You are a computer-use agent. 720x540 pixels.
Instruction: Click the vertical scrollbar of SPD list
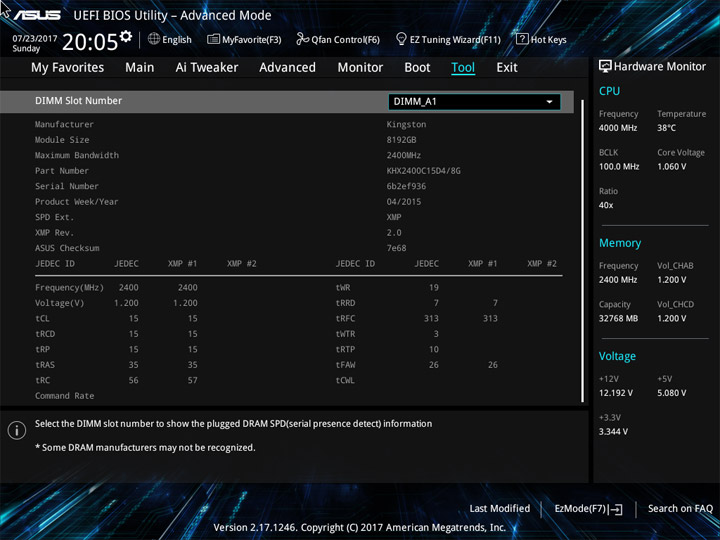click(582, 250)
